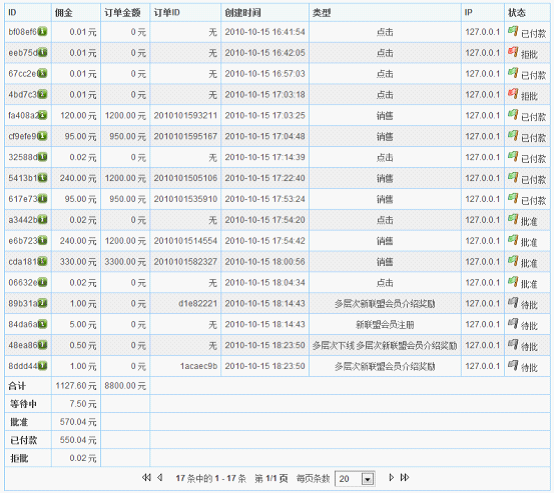The image size is (554, 493).
Task: Click the red rejected flag in eeb75d row
Action: tap(513, 52)
